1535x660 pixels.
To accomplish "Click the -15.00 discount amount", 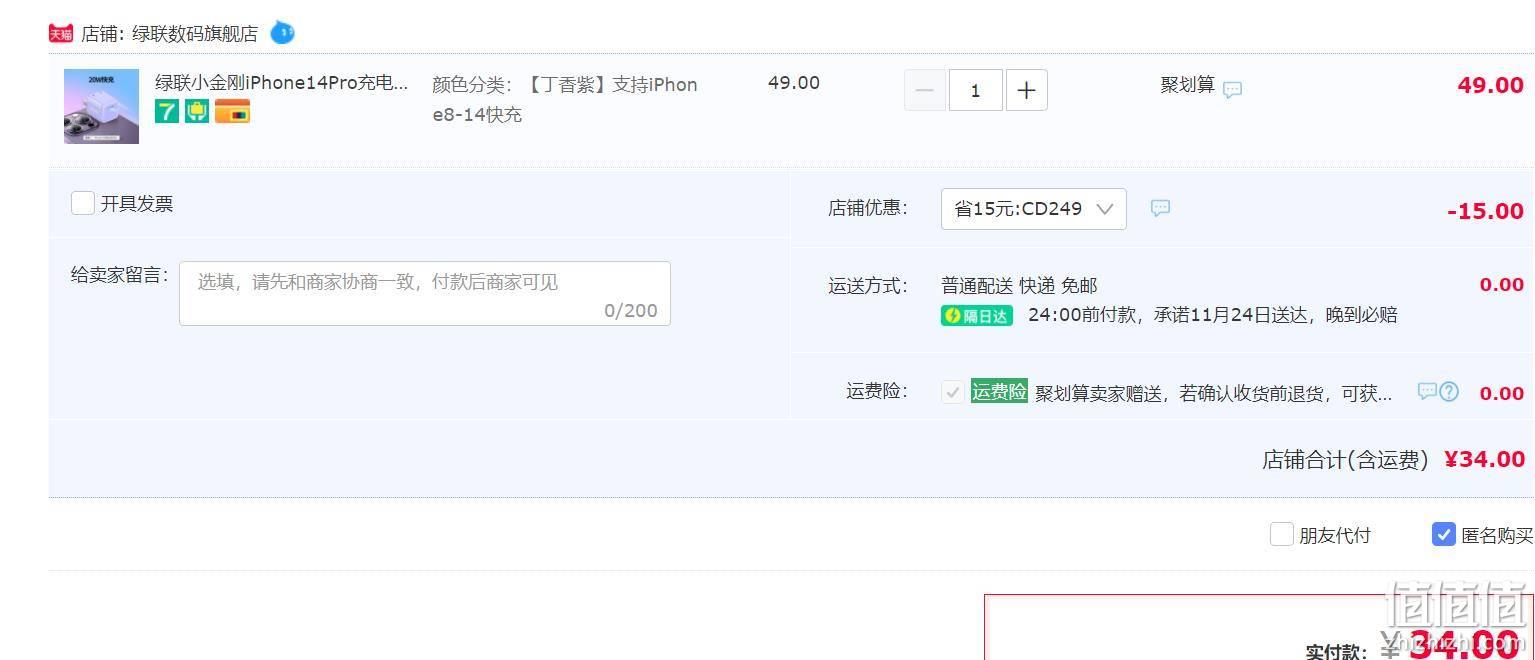I will click(1485, 211).
